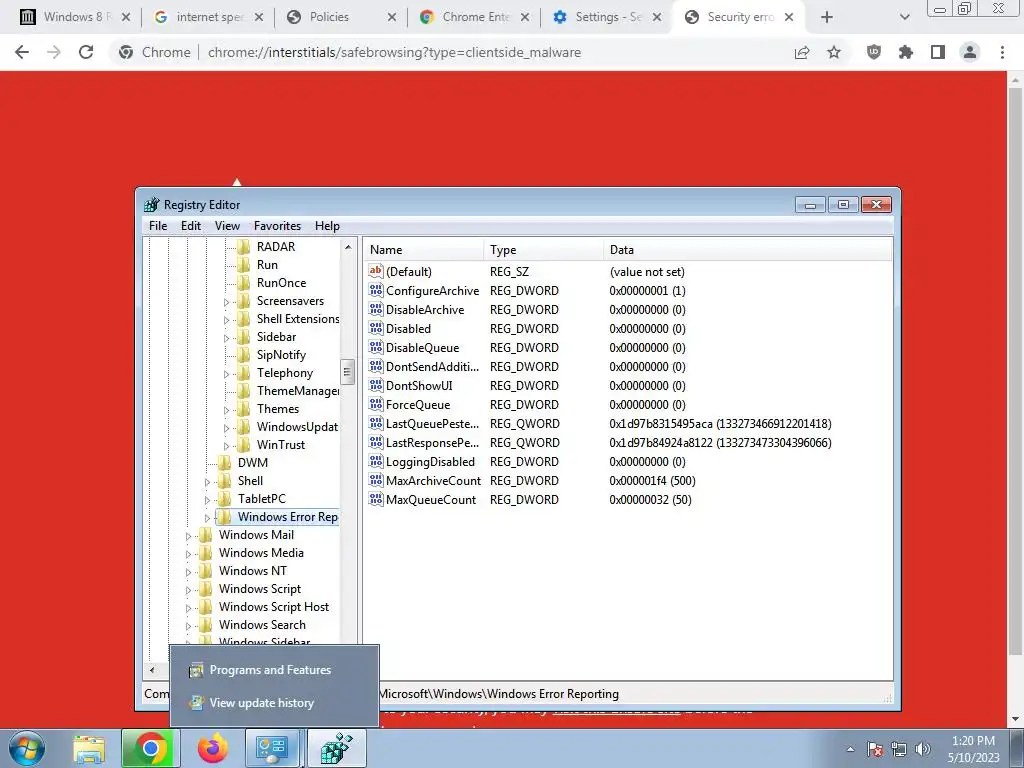The height and width of the screenshot is (768, 1024).
Task: Open Chrome profile avatar
Action: [970, 52]
